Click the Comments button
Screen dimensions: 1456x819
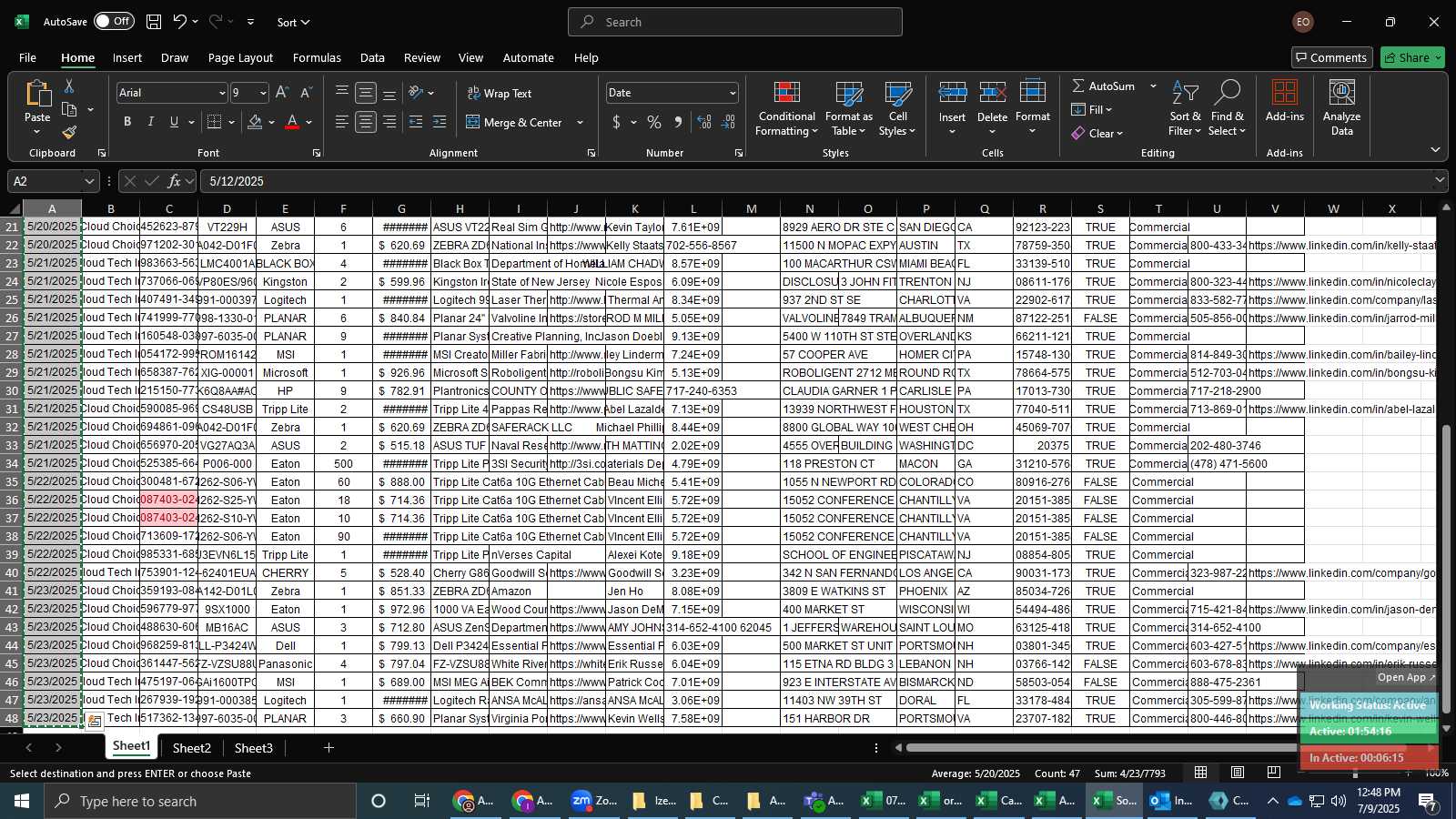coord(1331,57)
